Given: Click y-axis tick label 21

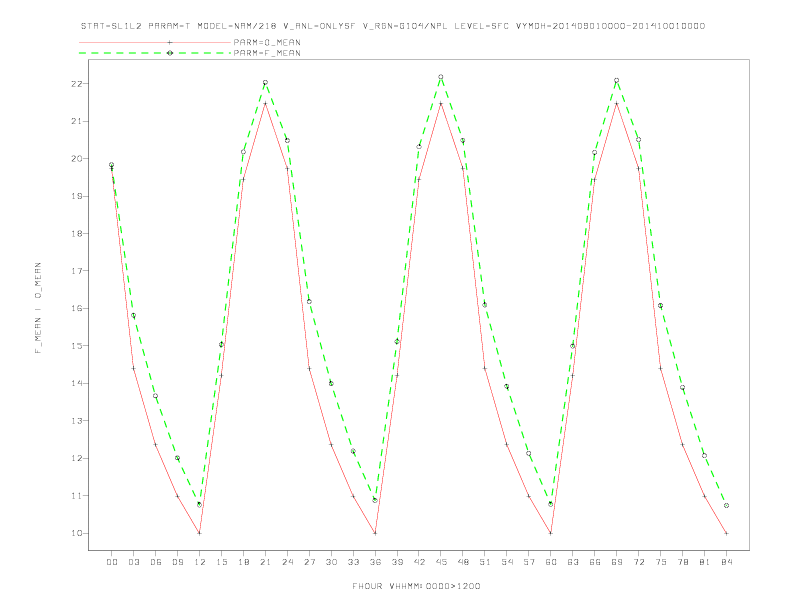Looking at the screenshot, I should [76, 121].
